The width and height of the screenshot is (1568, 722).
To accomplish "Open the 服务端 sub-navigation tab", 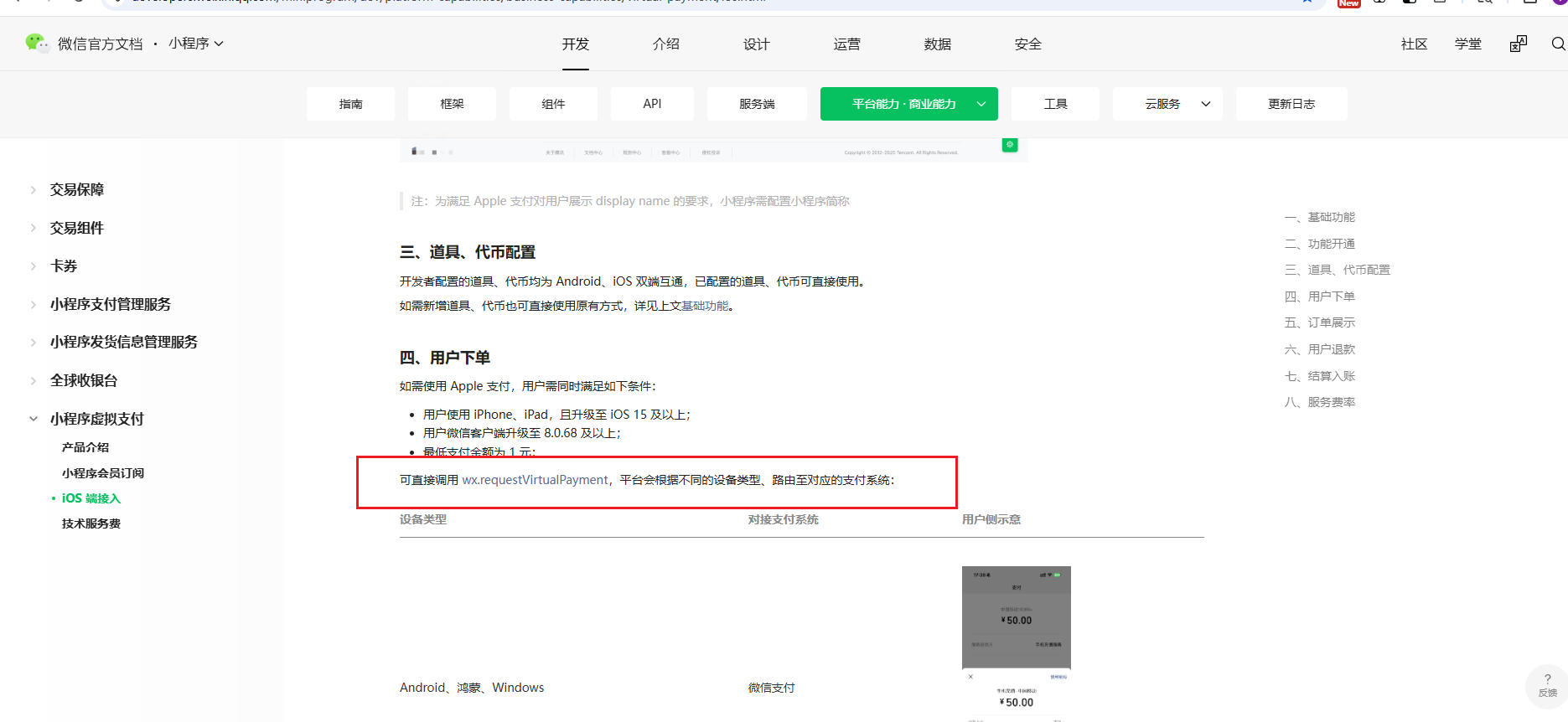I will point(757,104).
